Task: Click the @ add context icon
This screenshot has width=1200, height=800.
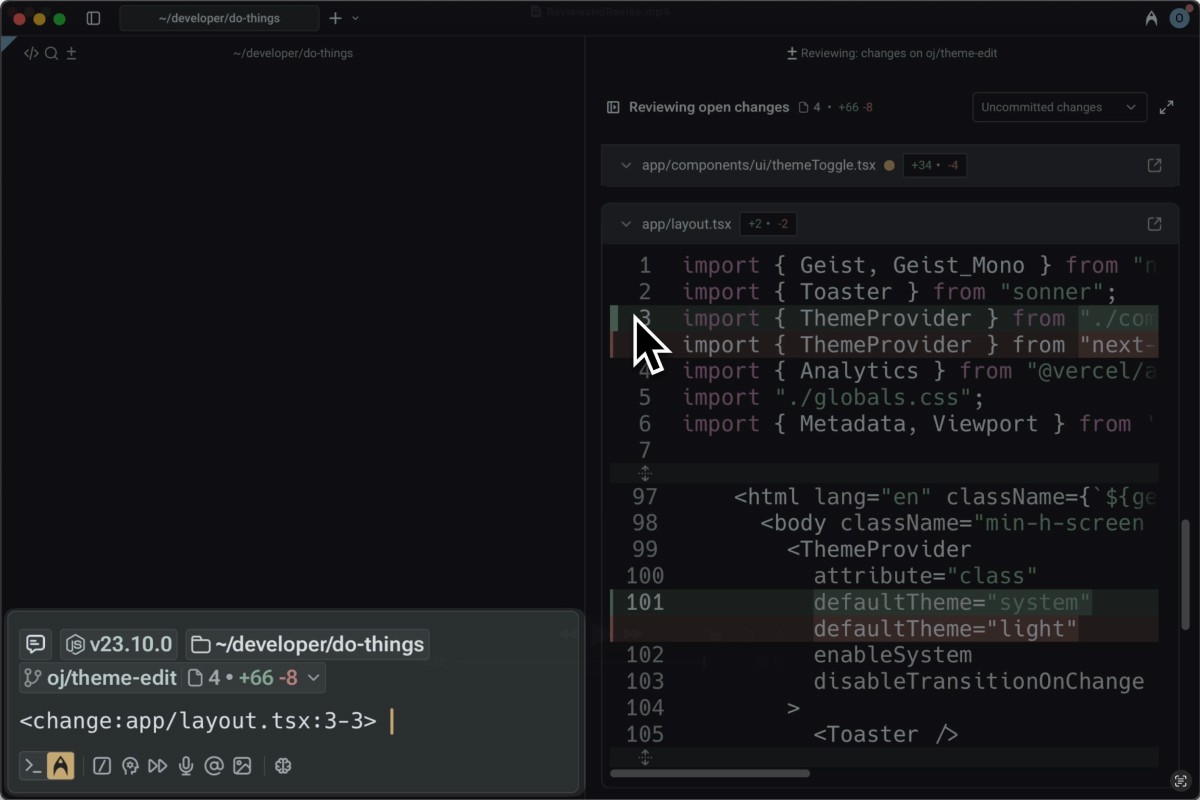Action: click(213, 766)
